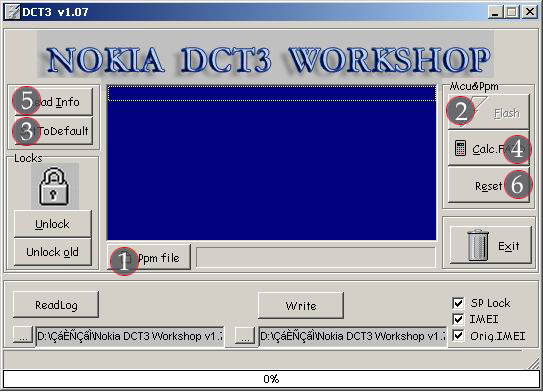This screenshot has width=543, height=392.
Task: Click the DCT3 app icon in title bar
Action: click(x=12, y=11)
